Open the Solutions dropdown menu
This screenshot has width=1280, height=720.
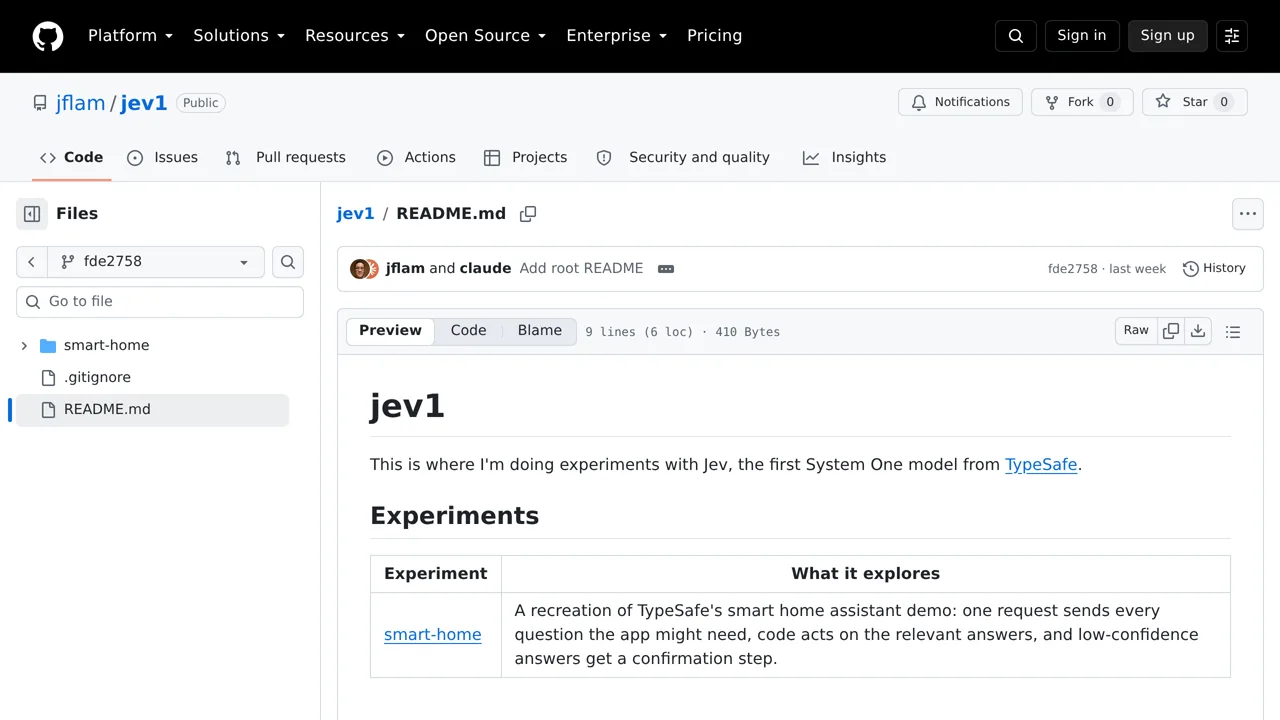tap(239, 36)
